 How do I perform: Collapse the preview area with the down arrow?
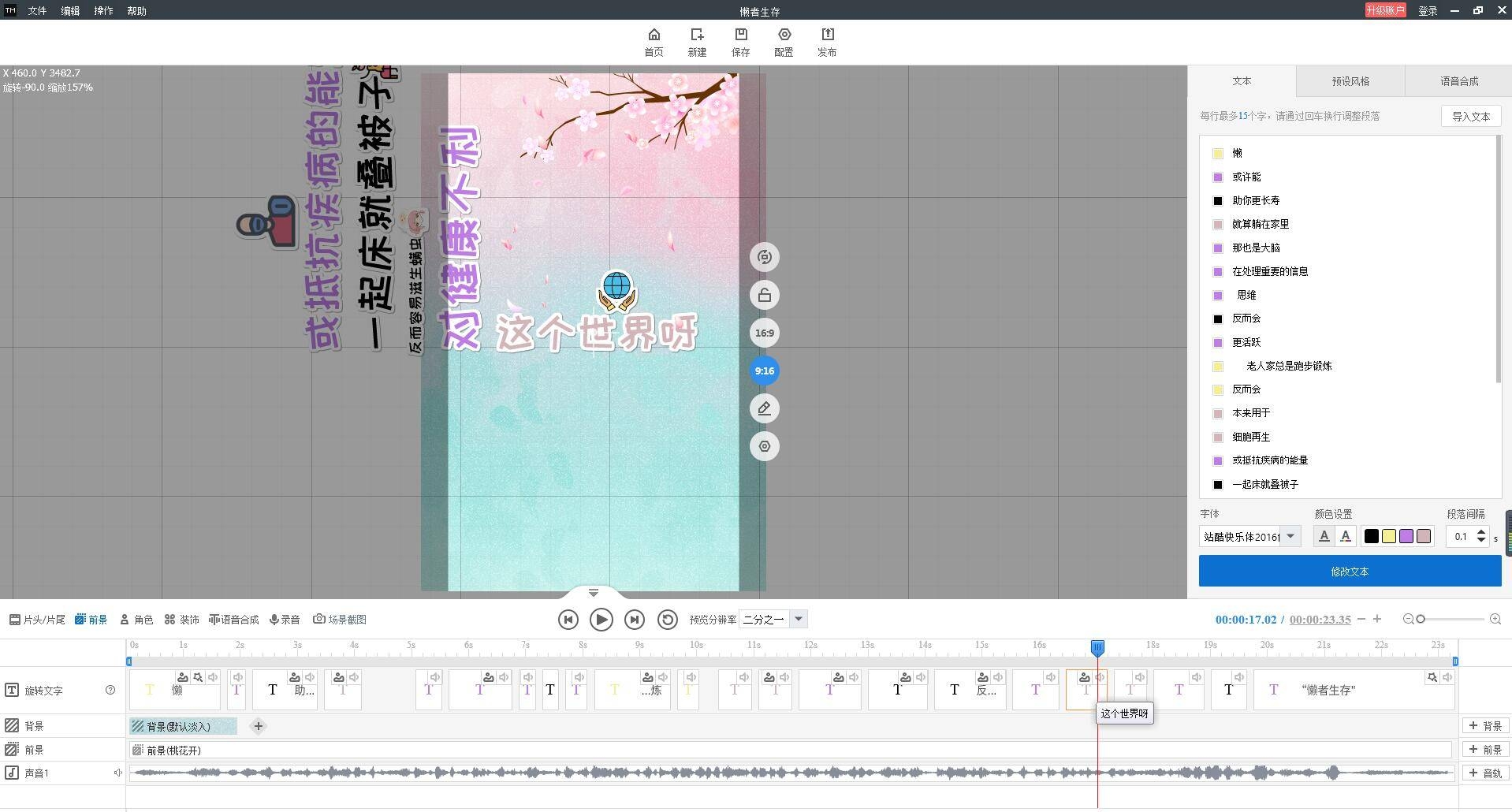coord(593,592)
